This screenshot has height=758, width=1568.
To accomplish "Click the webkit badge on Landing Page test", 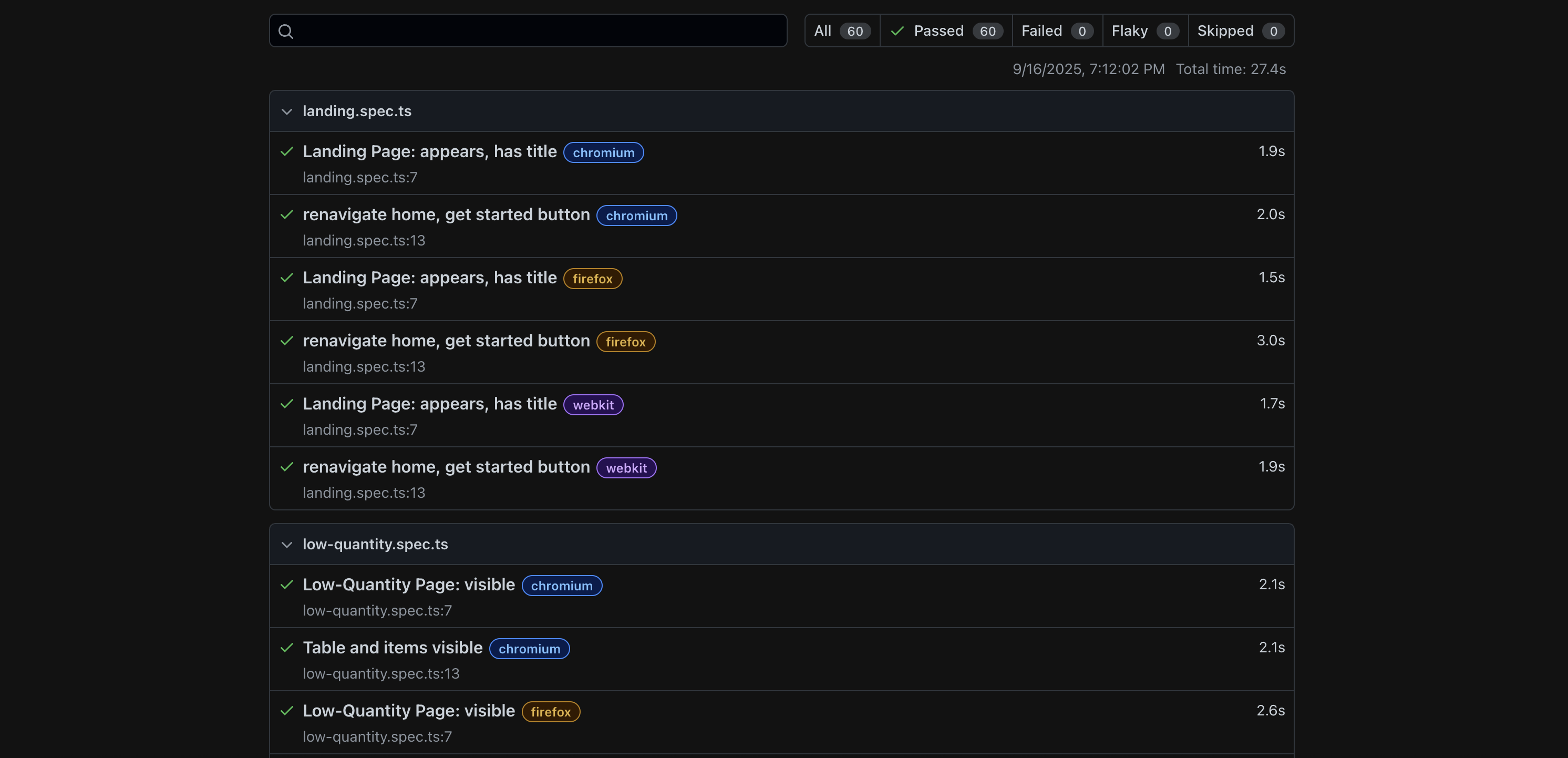I will (x=592, y=405).
